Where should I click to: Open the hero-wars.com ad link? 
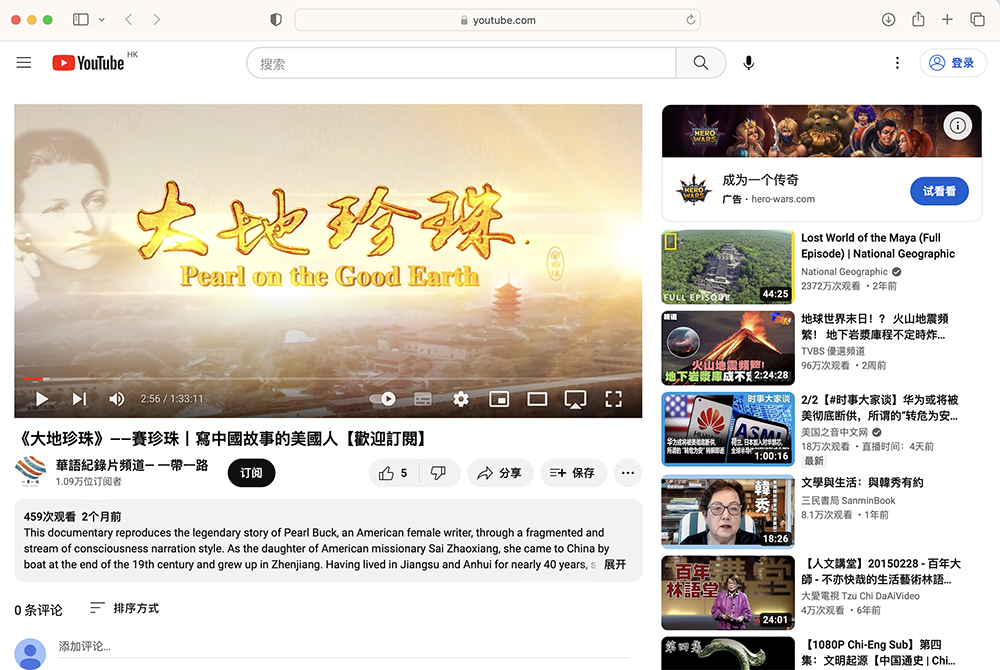tap(783, 199)
